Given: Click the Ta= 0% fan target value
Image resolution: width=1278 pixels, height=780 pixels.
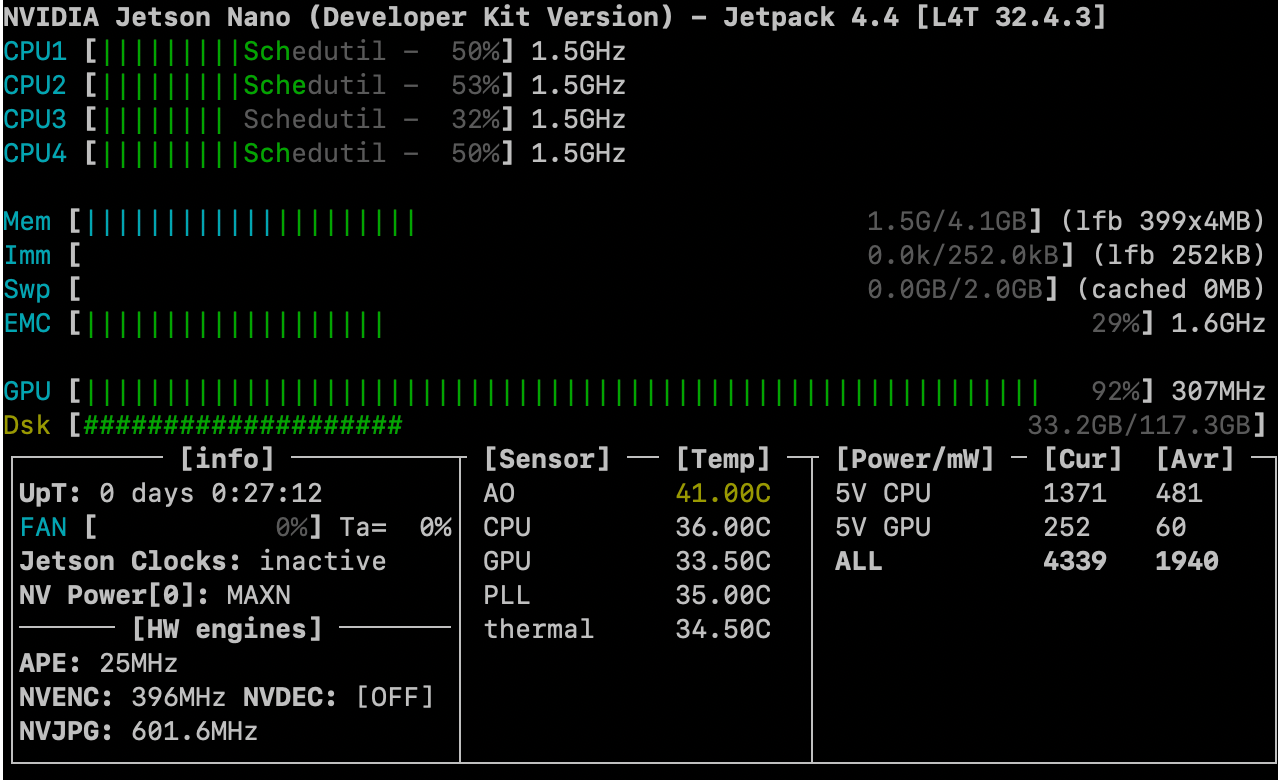Looking at the screenshot, I should click(x=396, y=527).
